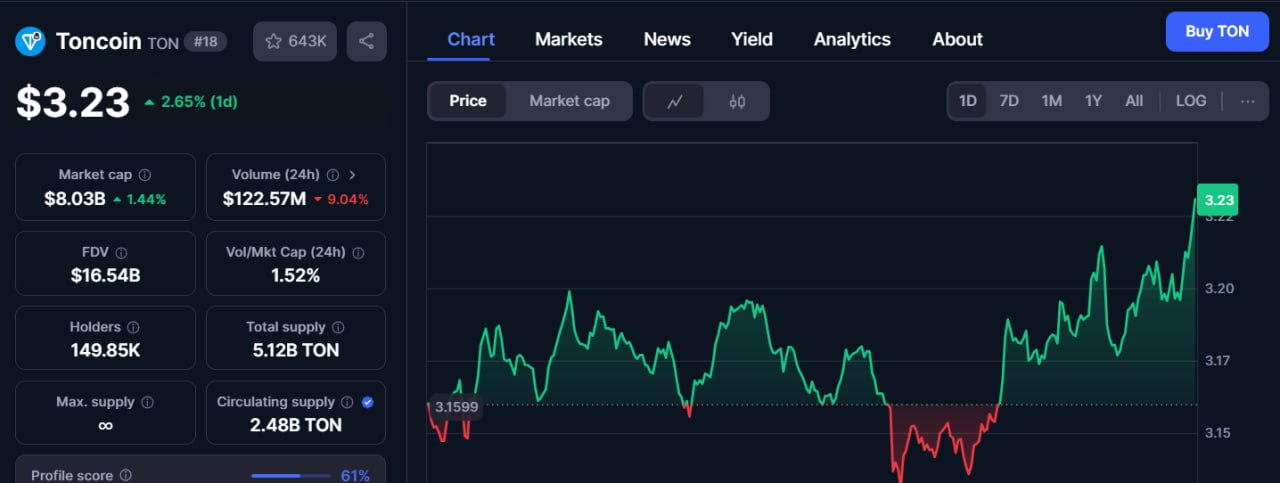This screenshot has height=483, width=1280.
Task: Click the #18 rank badge
Action: pyautogui.click(x=207, y=41)
